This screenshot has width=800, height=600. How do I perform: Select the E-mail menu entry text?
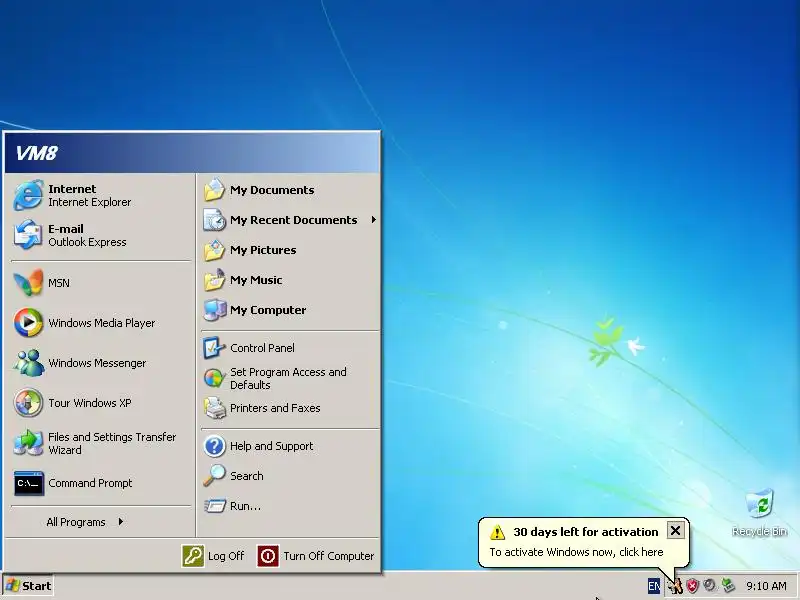(66, 229)
